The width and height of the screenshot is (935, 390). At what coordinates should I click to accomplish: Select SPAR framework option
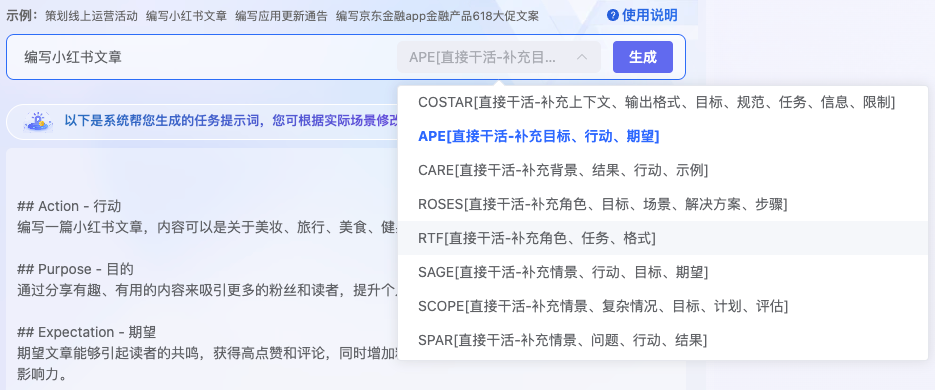tap(662, 341)
